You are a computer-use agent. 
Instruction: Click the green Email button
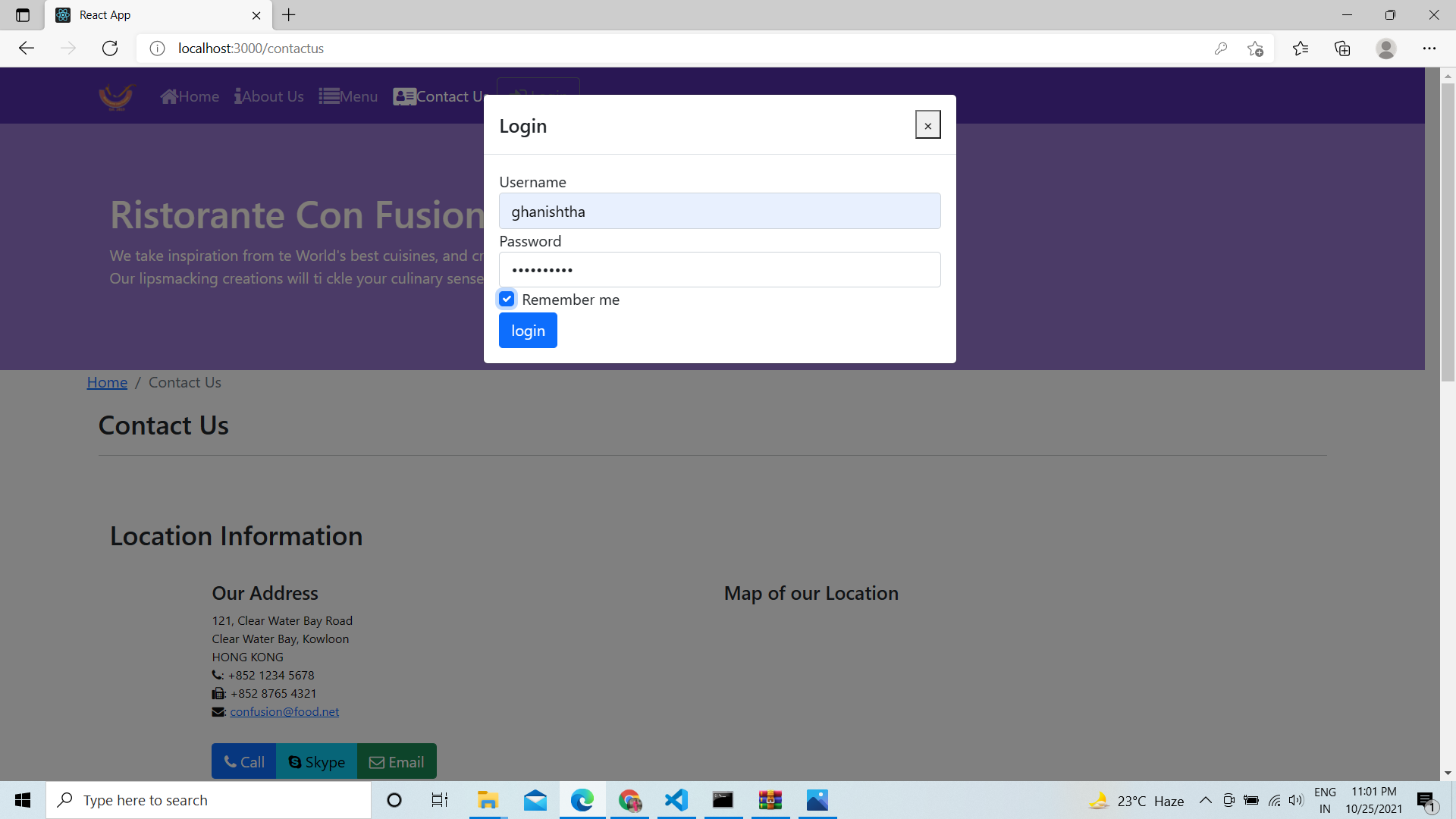397,761
